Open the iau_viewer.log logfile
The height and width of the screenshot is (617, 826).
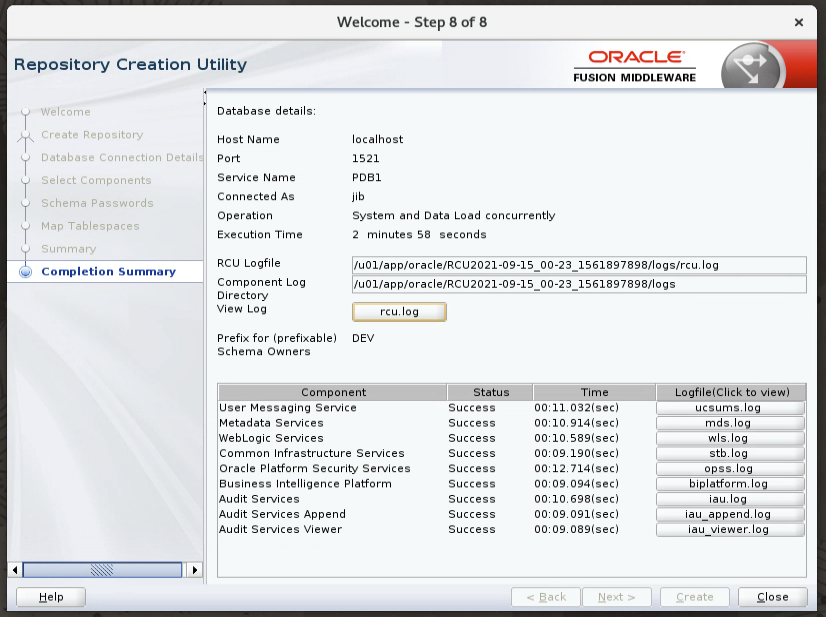click(x=730, y=530)
